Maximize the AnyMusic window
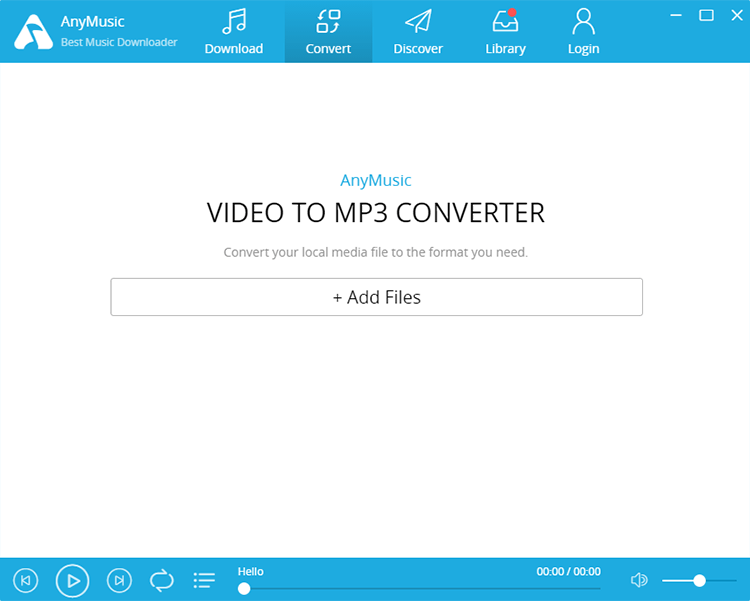This screenshot has width=750, height=601. coord(706,15)
